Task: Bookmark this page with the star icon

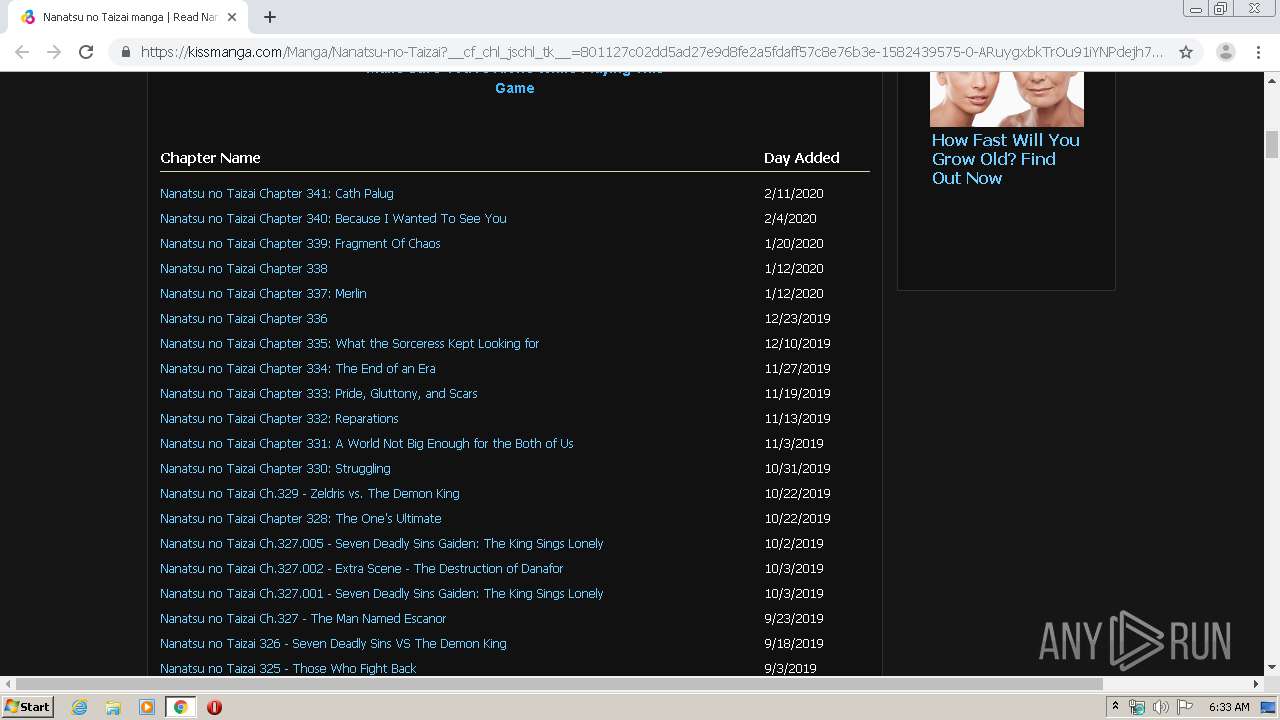Action: pyautogui.click(x=1186, y=52)
